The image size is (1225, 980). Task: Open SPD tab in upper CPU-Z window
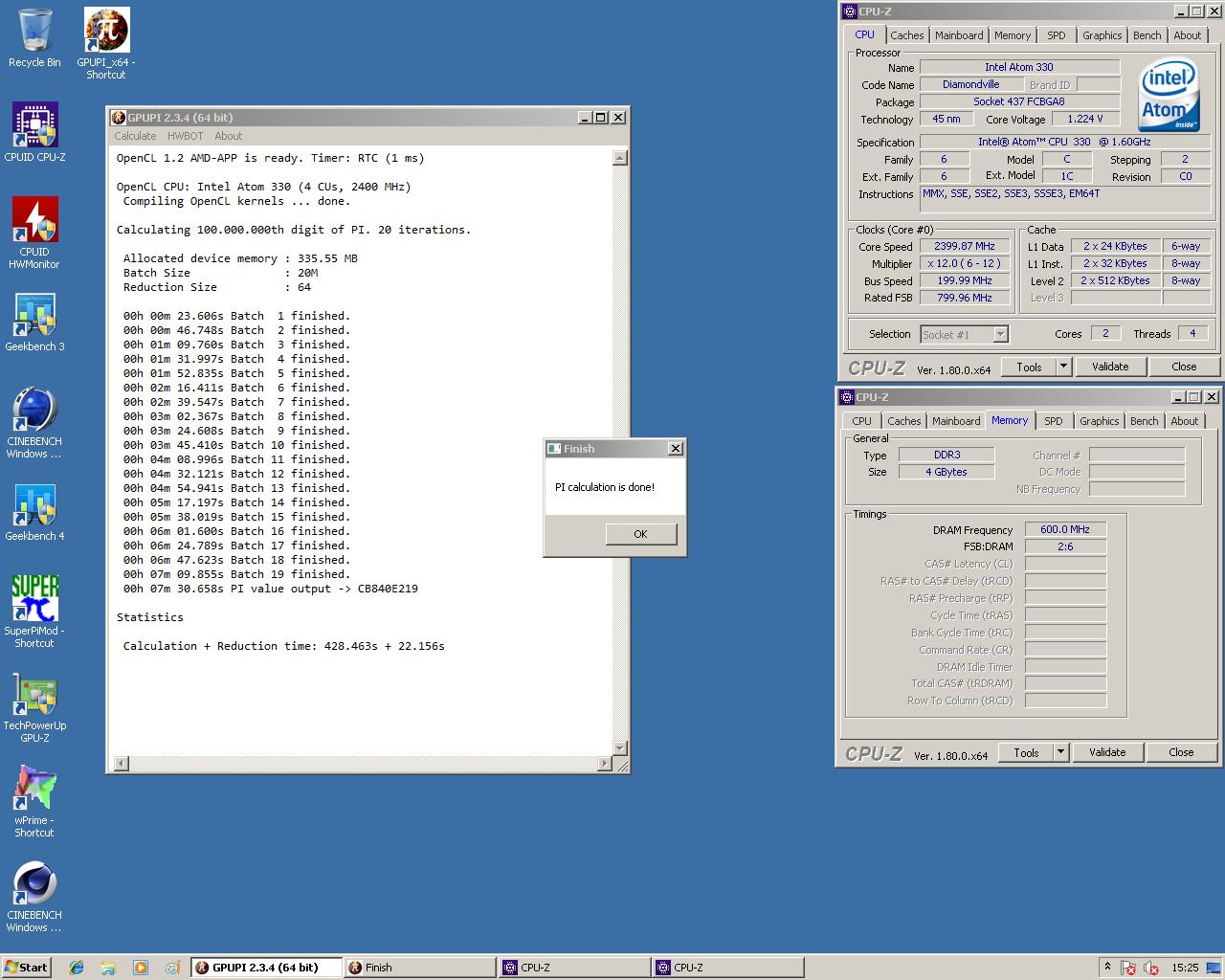[x=1057, y=35]
